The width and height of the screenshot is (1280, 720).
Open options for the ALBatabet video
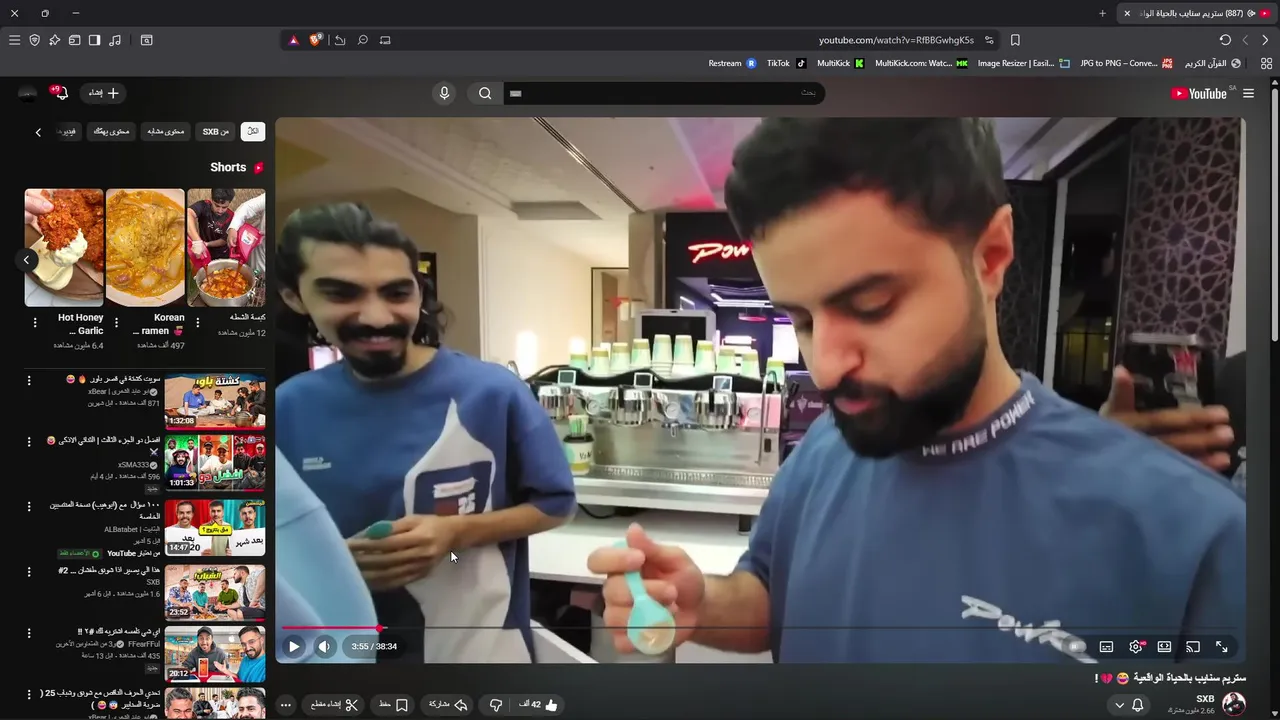click(29, 506)
